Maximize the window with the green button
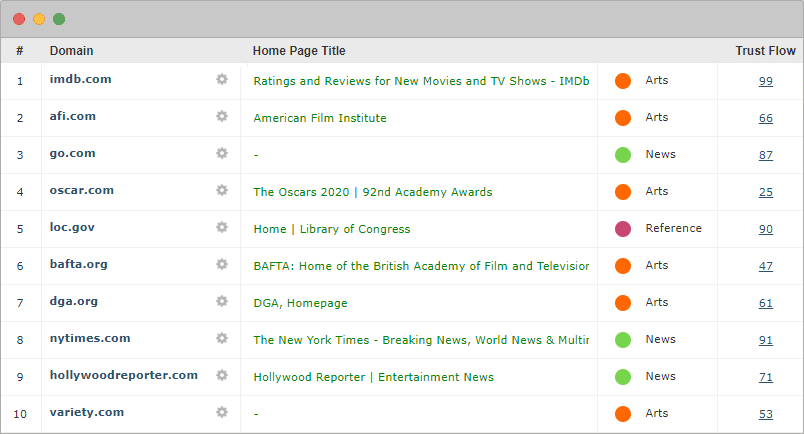Image resolution: width=804 pixels, height=434 pixels. pos(59,19)
